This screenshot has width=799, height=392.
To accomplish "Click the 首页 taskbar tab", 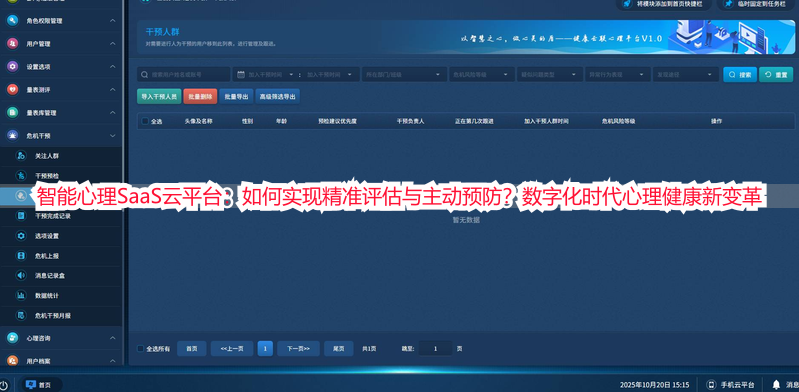I will 41,385.
